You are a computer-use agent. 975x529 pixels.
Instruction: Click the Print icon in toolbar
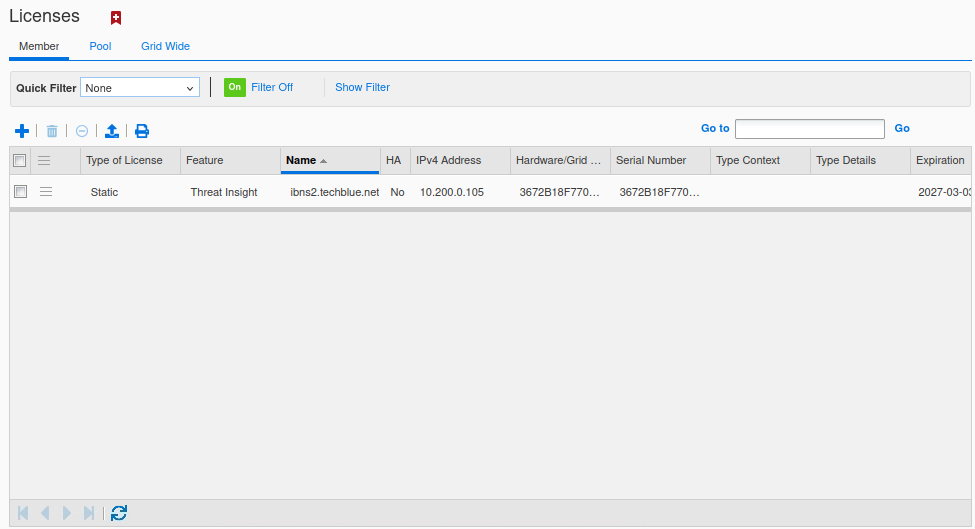(142, 131)
